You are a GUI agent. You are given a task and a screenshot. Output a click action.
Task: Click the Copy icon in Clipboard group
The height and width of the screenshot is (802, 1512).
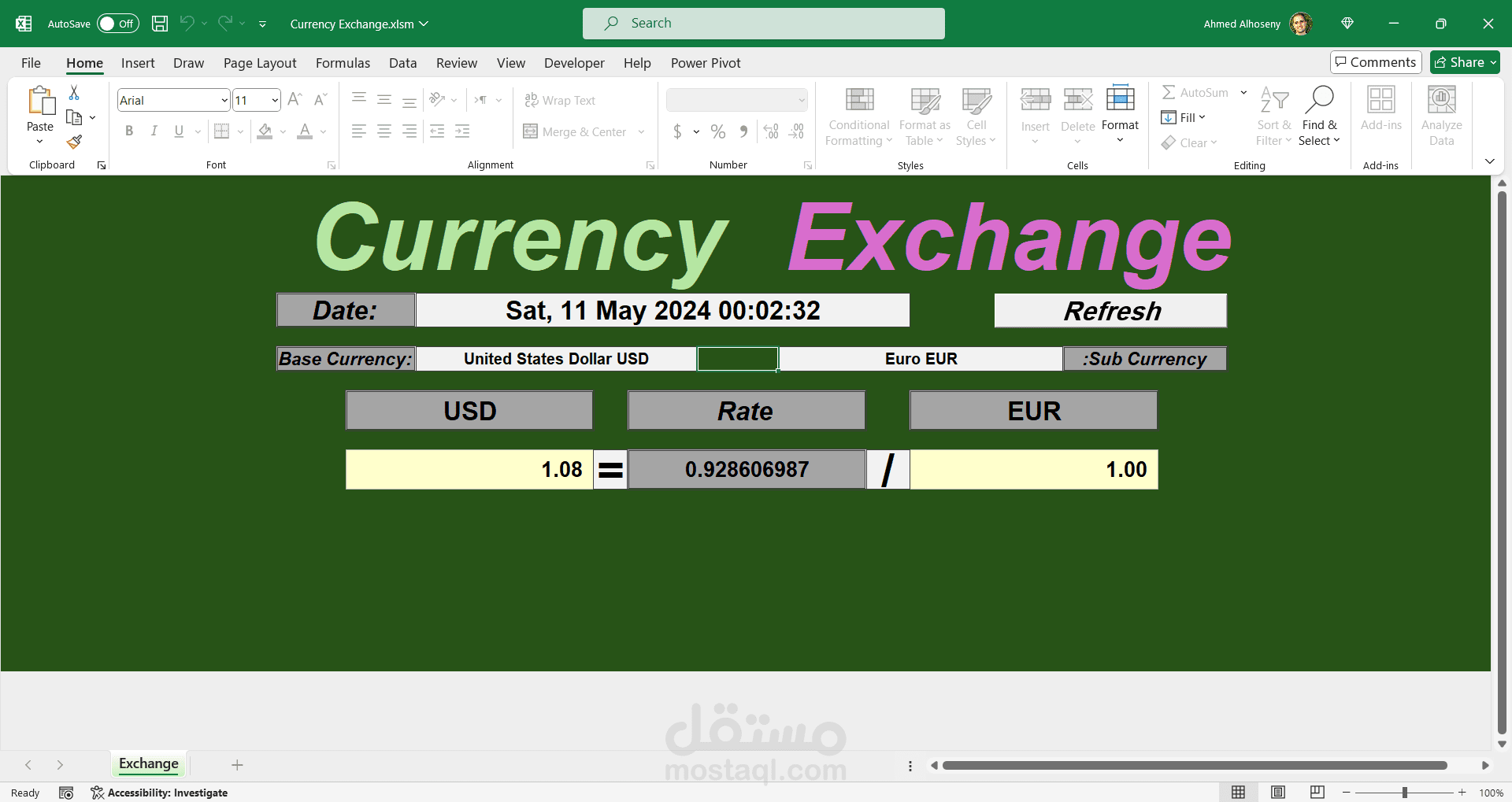[74, 117]
